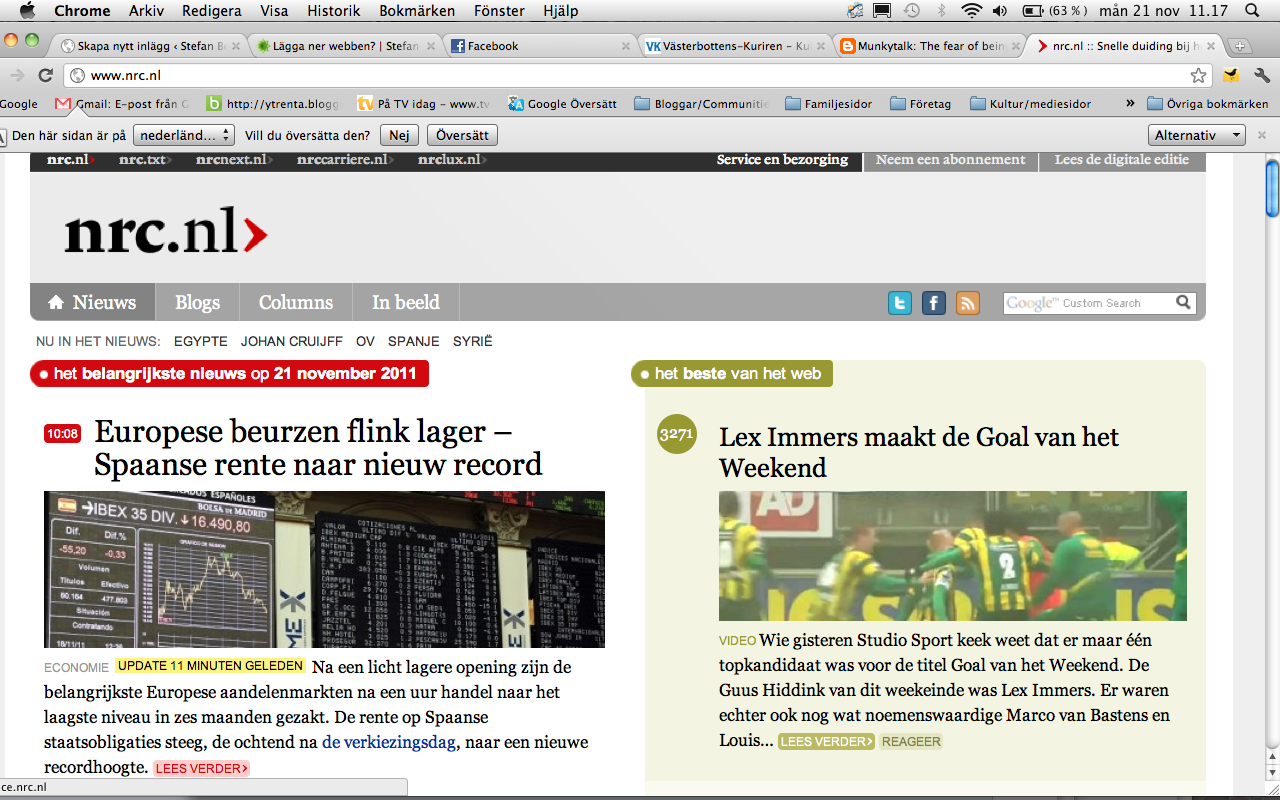Go forward with the forward arrow
The height and width of the screenshot is (800, 1280).
tap(17, 75)
